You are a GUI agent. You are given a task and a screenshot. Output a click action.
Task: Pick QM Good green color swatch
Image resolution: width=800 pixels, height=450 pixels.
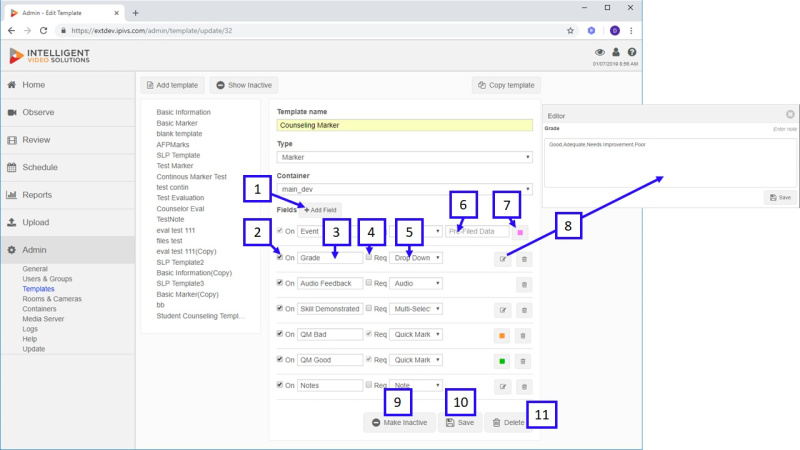(x=502, y=361)
